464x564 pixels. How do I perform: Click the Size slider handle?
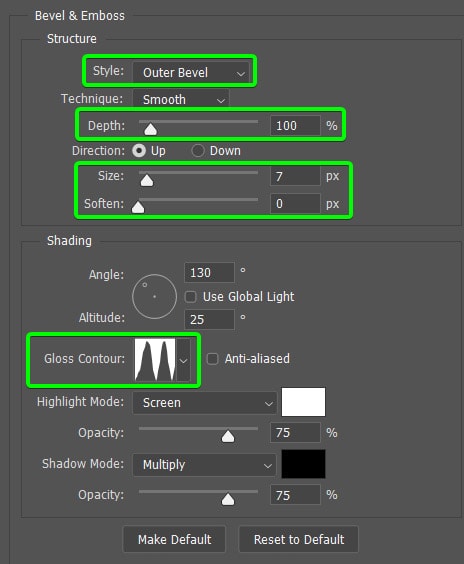point(147,180)
